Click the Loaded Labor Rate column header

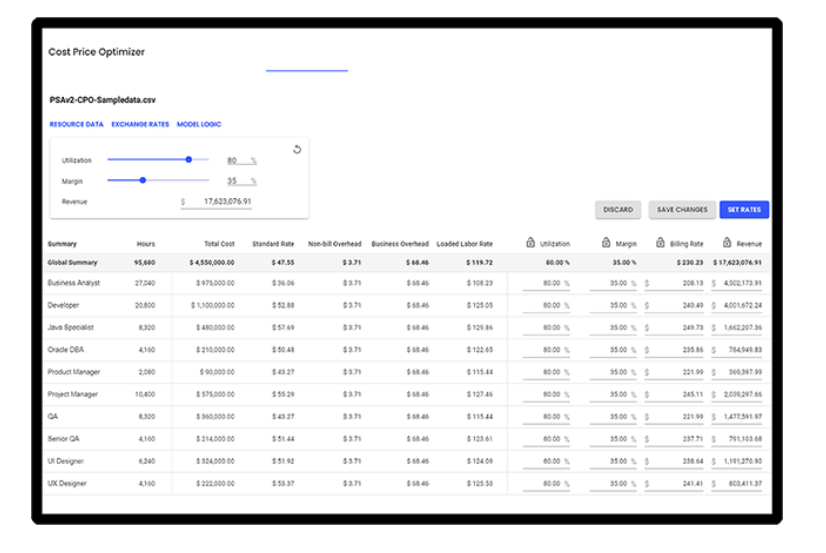pyautogui.click(x=465, y=244)
